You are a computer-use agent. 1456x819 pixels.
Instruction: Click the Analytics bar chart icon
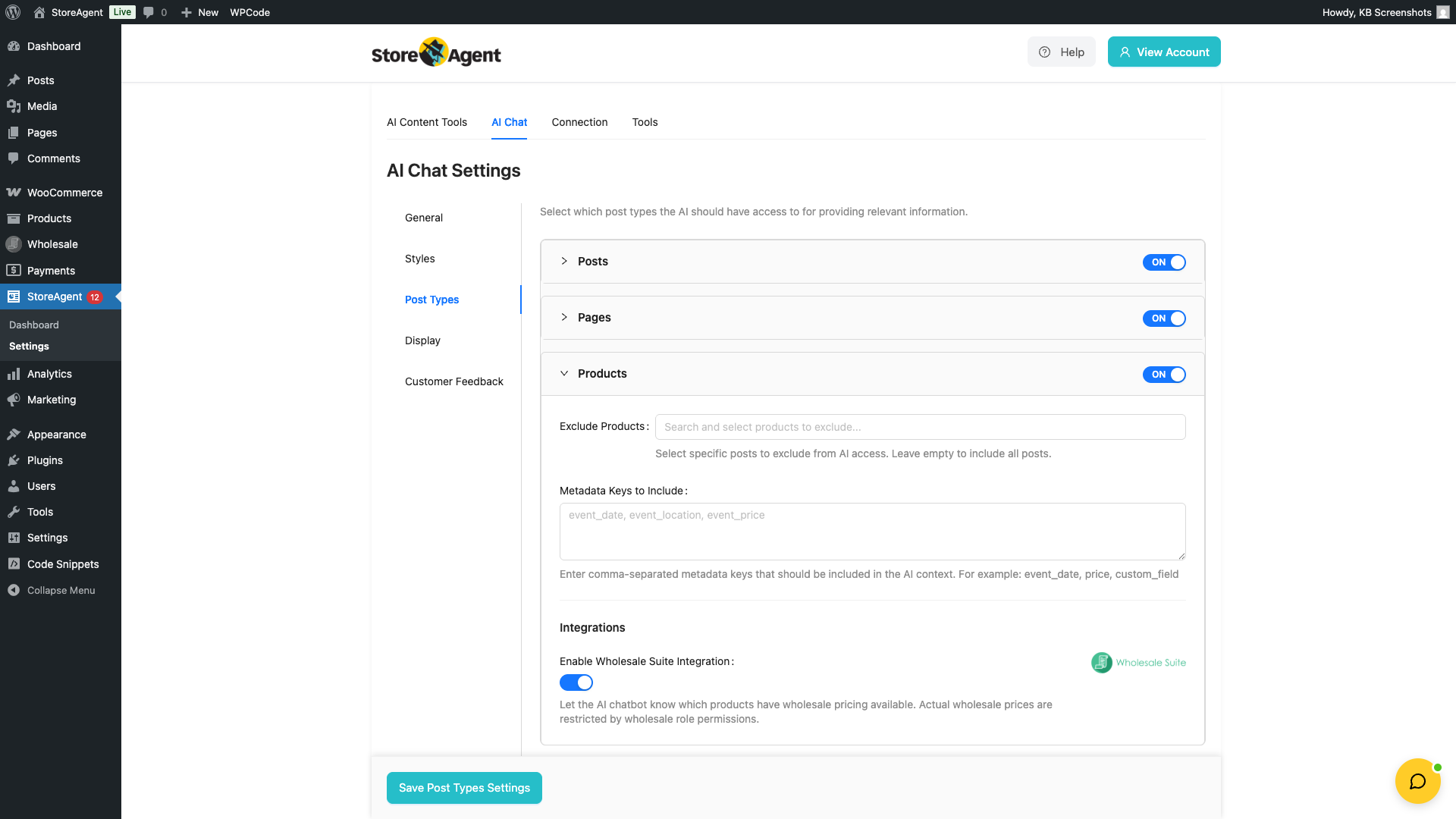[14, 374]
